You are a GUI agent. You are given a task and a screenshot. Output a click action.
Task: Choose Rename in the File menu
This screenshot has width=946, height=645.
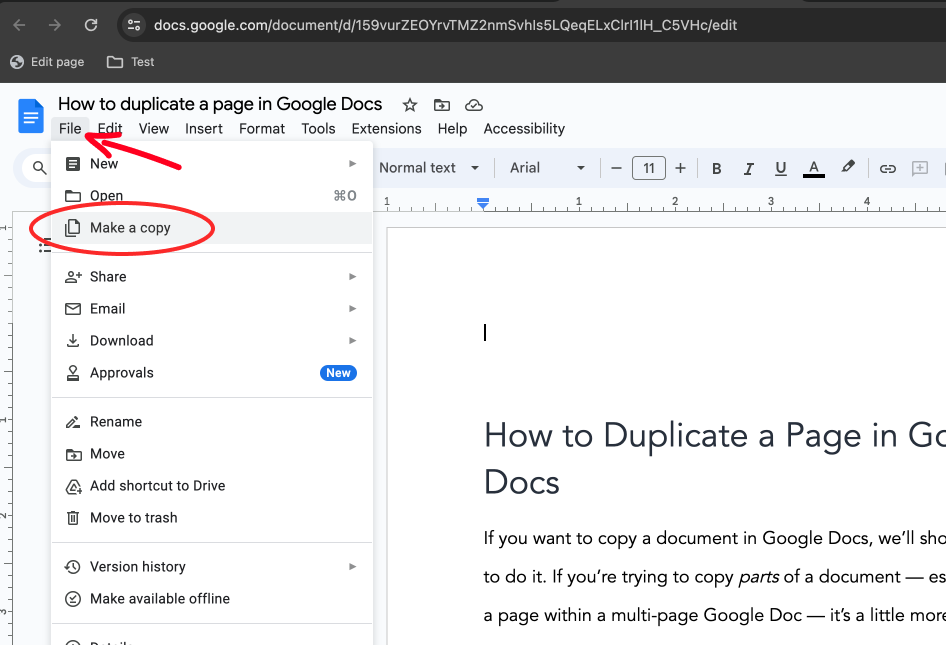click(x=212, y=421)
